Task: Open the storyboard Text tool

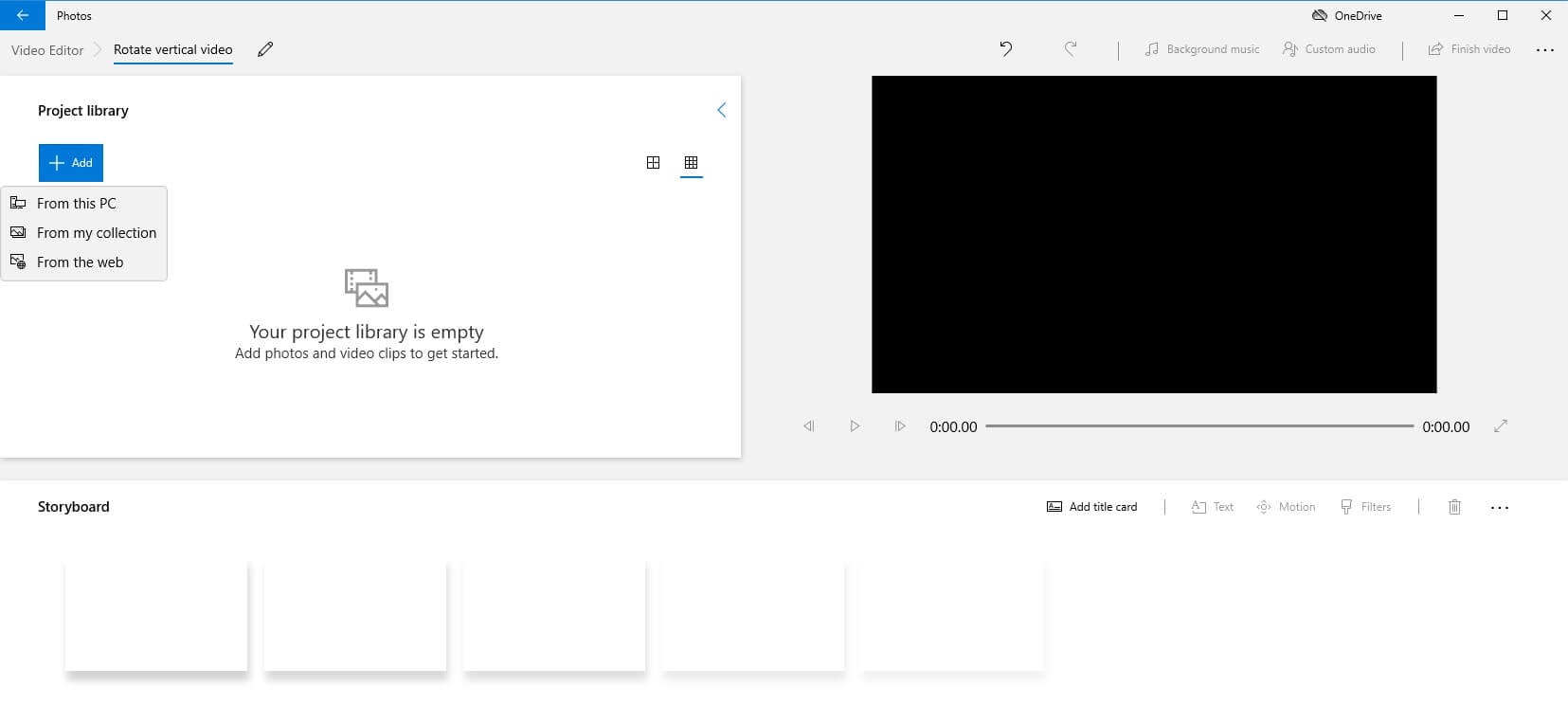Action: [x=1212, y=507]
